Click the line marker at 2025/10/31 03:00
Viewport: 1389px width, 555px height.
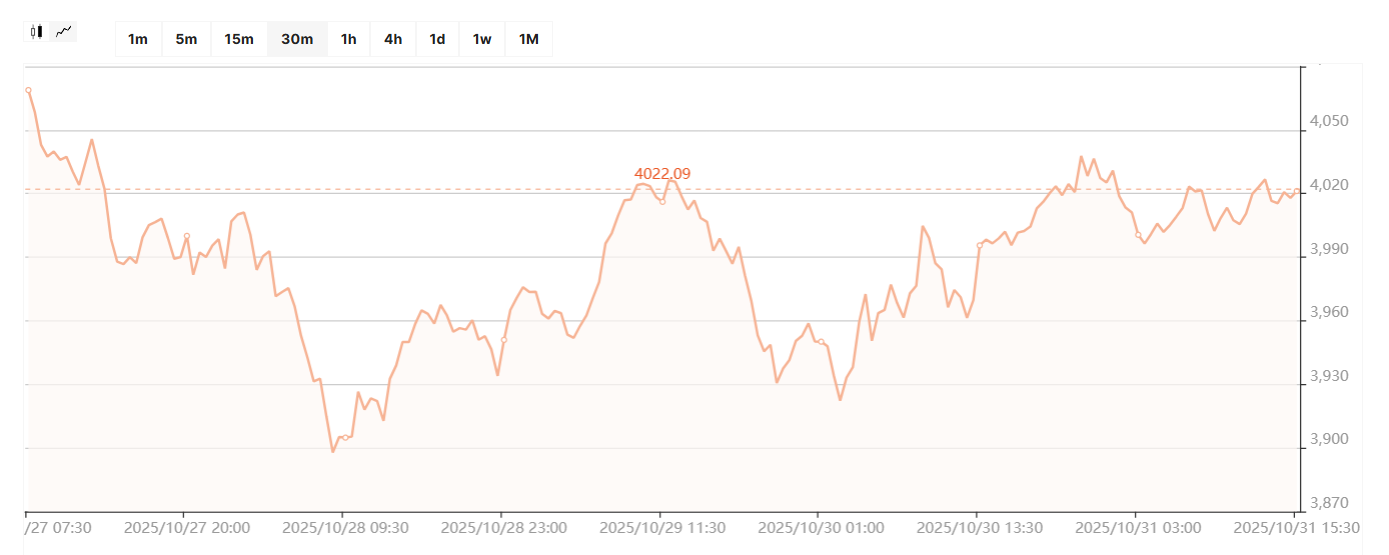click(1138, 235)
